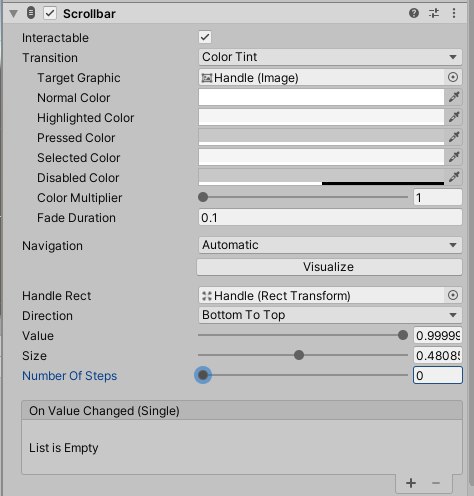
Task: Uncheck the Interactable checkbox
Action: click(x=205, y=37)
